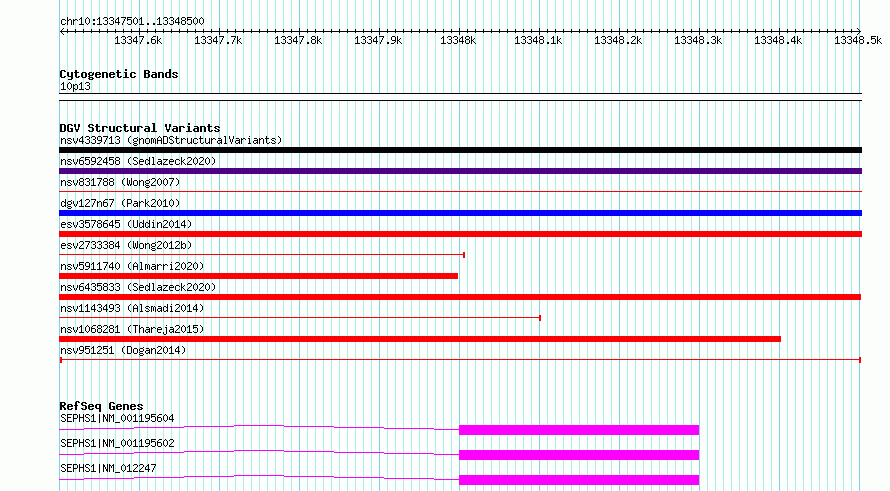Click the magenta exon of SEPHS1|NM_001195602
The width and height of the screenshot is (890, 491).
click(x=579, y=455)
